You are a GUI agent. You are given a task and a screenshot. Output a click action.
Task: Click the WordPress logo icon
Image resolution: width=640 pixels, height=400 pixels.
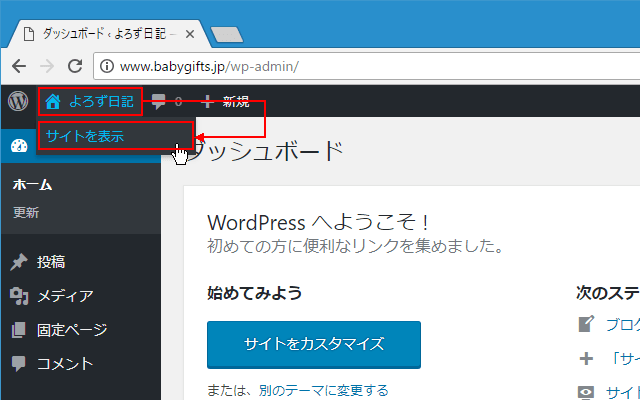18,101
